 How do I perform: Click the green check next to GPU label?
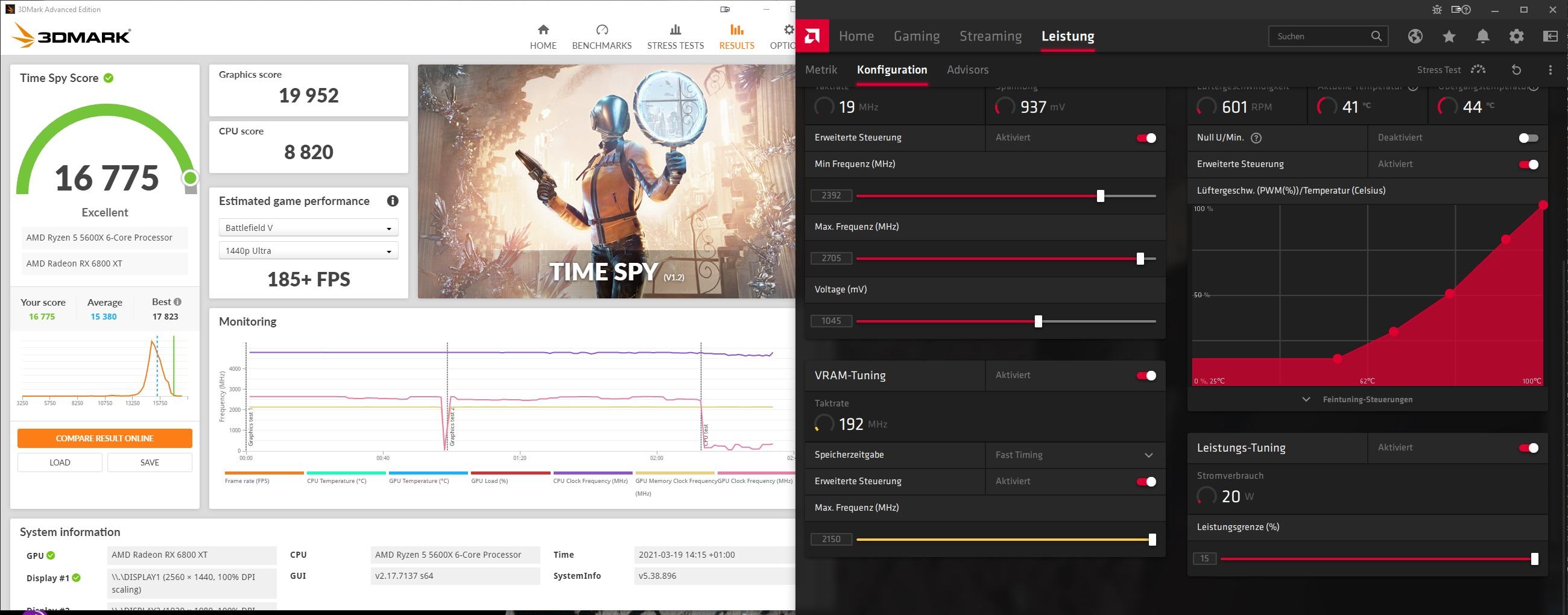51,555
